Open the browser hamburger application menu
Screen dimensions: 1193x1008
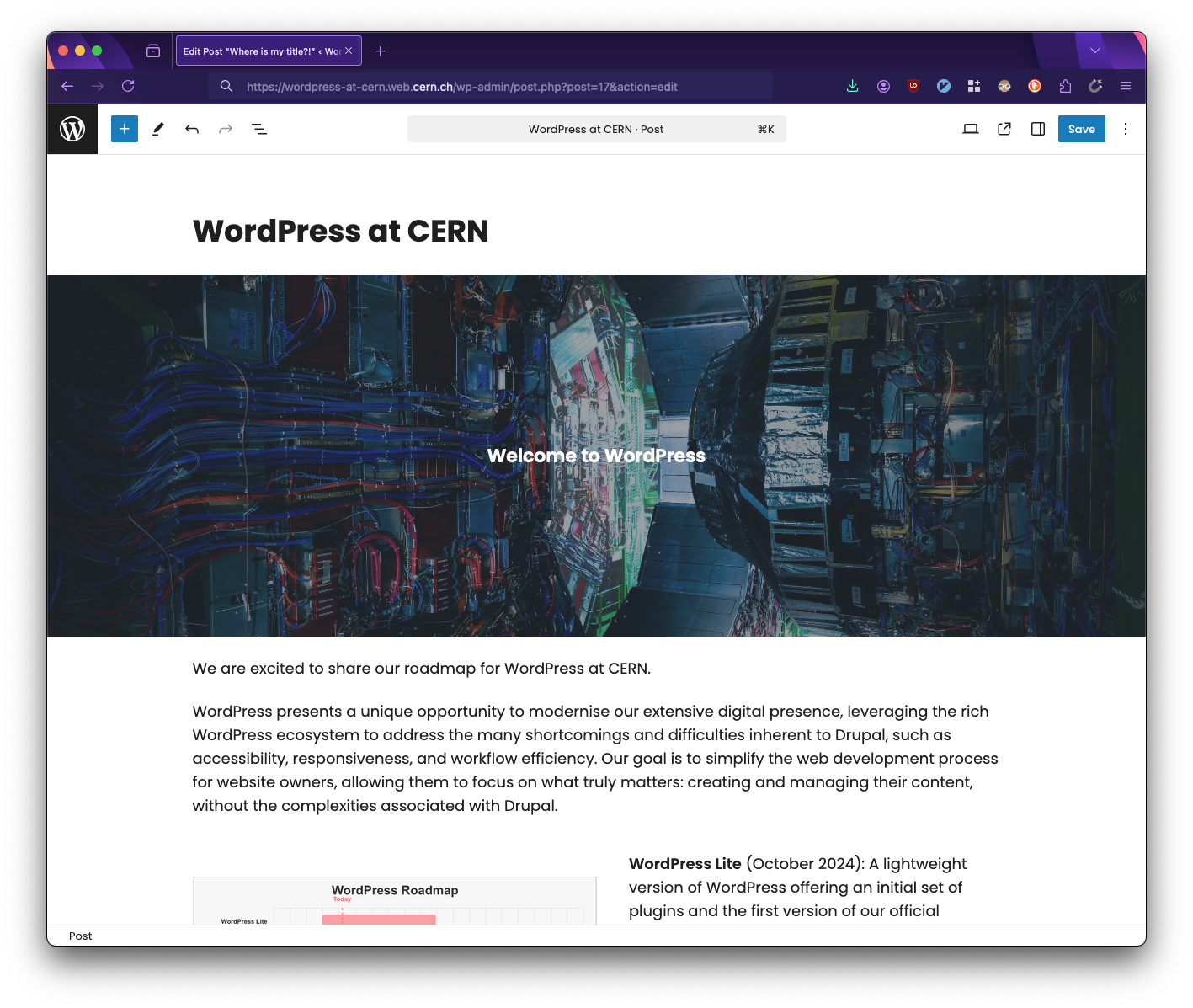1126,86
